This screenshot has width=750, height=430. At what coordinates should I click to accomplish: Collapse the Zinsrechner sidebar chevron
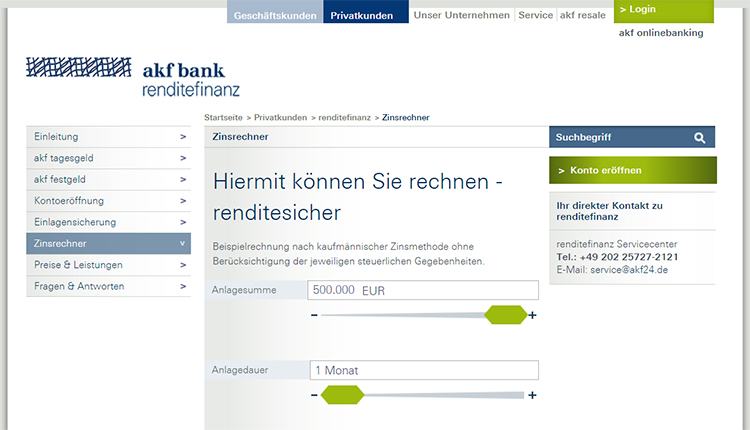[x=182, y=243]
